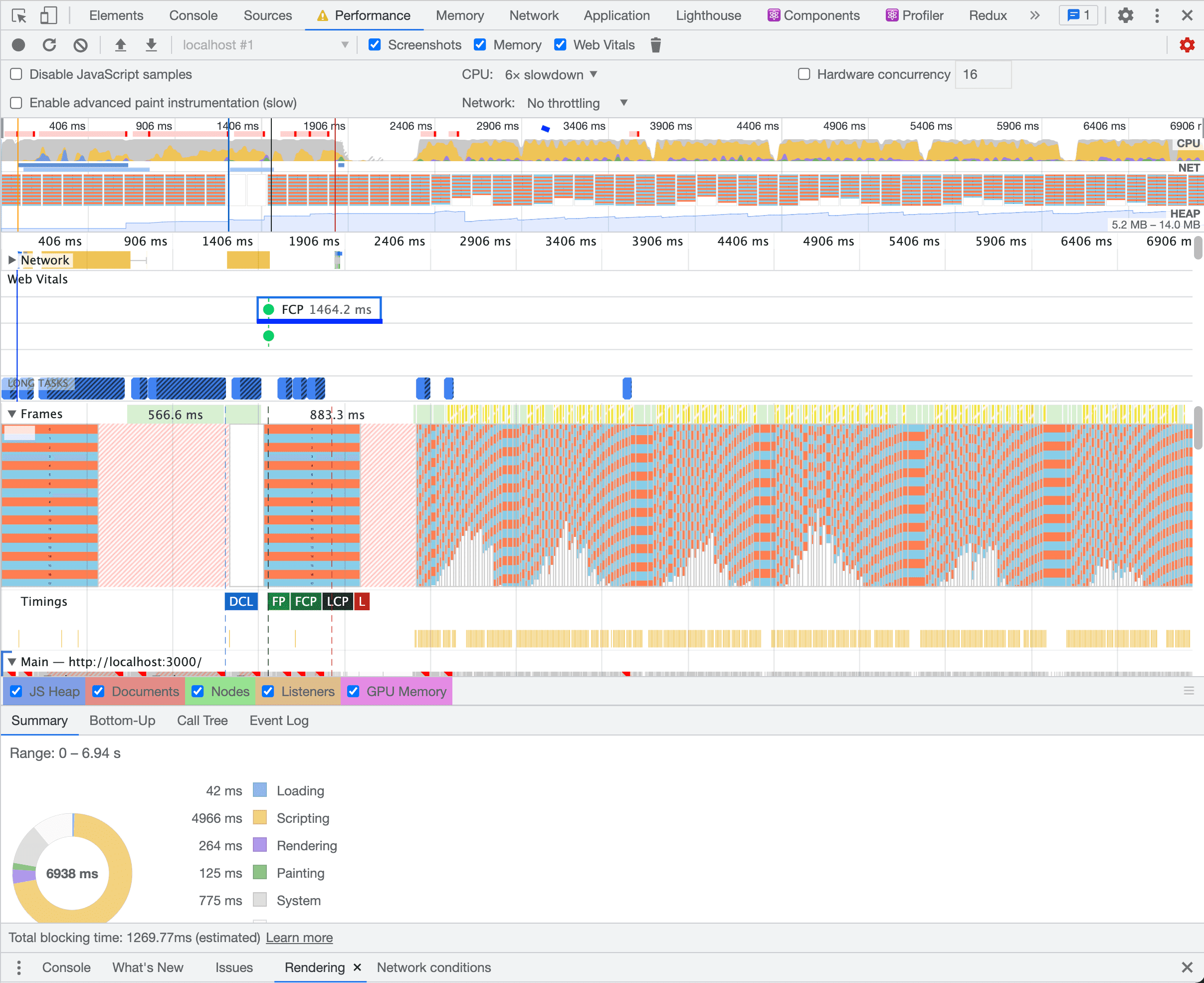This screenshot has height=983, width=1204.
Task: Enable Disable JavaScript samples checkbox
Action: [16, 74]
